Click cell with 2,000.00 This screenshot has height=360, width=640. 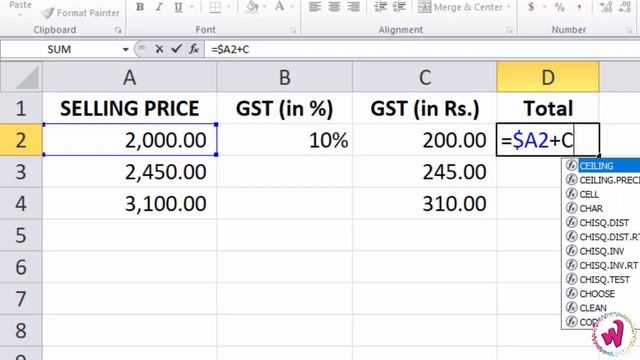tap(130, 140)
